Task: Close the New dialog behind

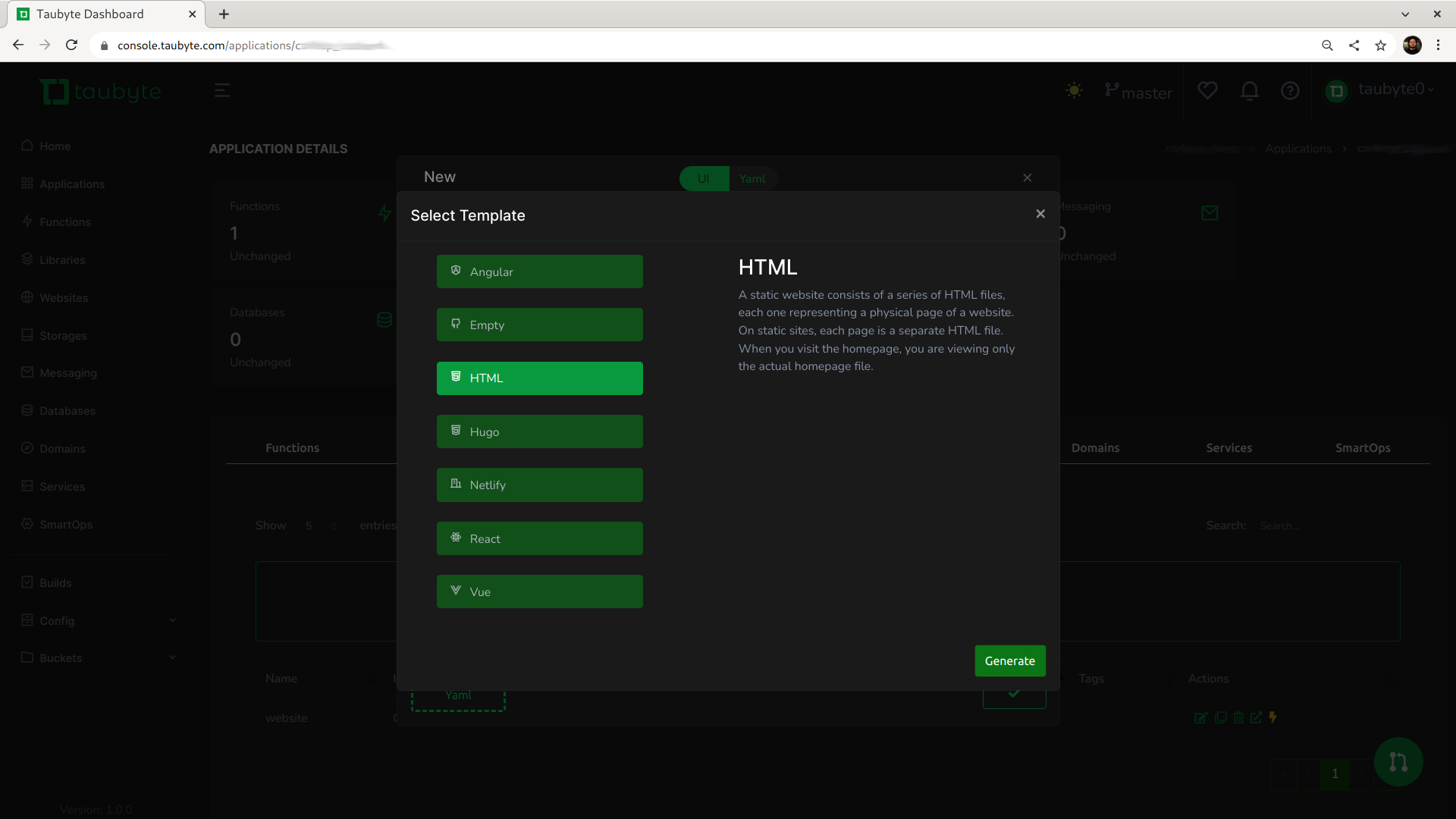Action: [1028, 177]
